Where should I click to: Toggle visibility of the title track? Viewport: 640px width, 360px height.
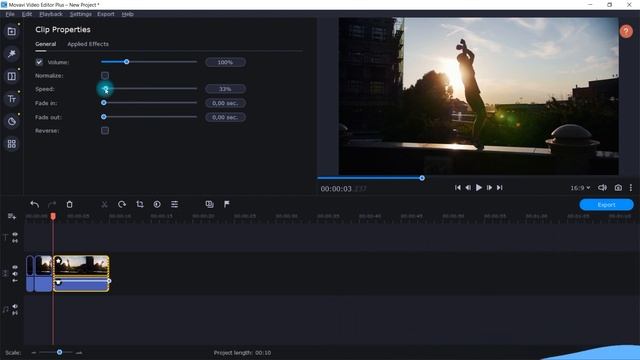[x=15, y=234]
